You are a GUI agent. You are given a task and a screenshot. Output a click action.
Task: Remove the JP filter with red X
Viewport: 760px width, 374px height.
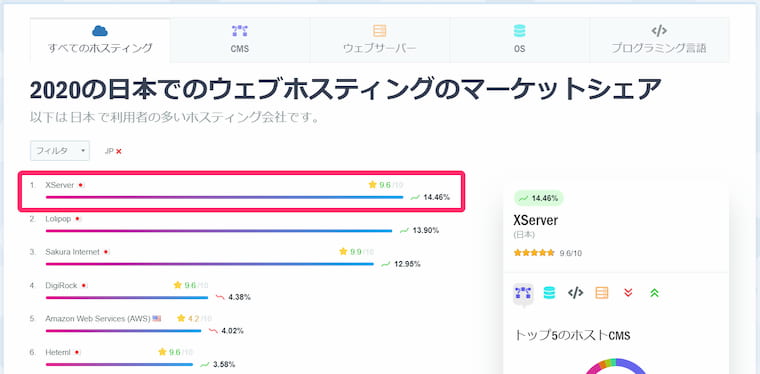pos(119,151)
